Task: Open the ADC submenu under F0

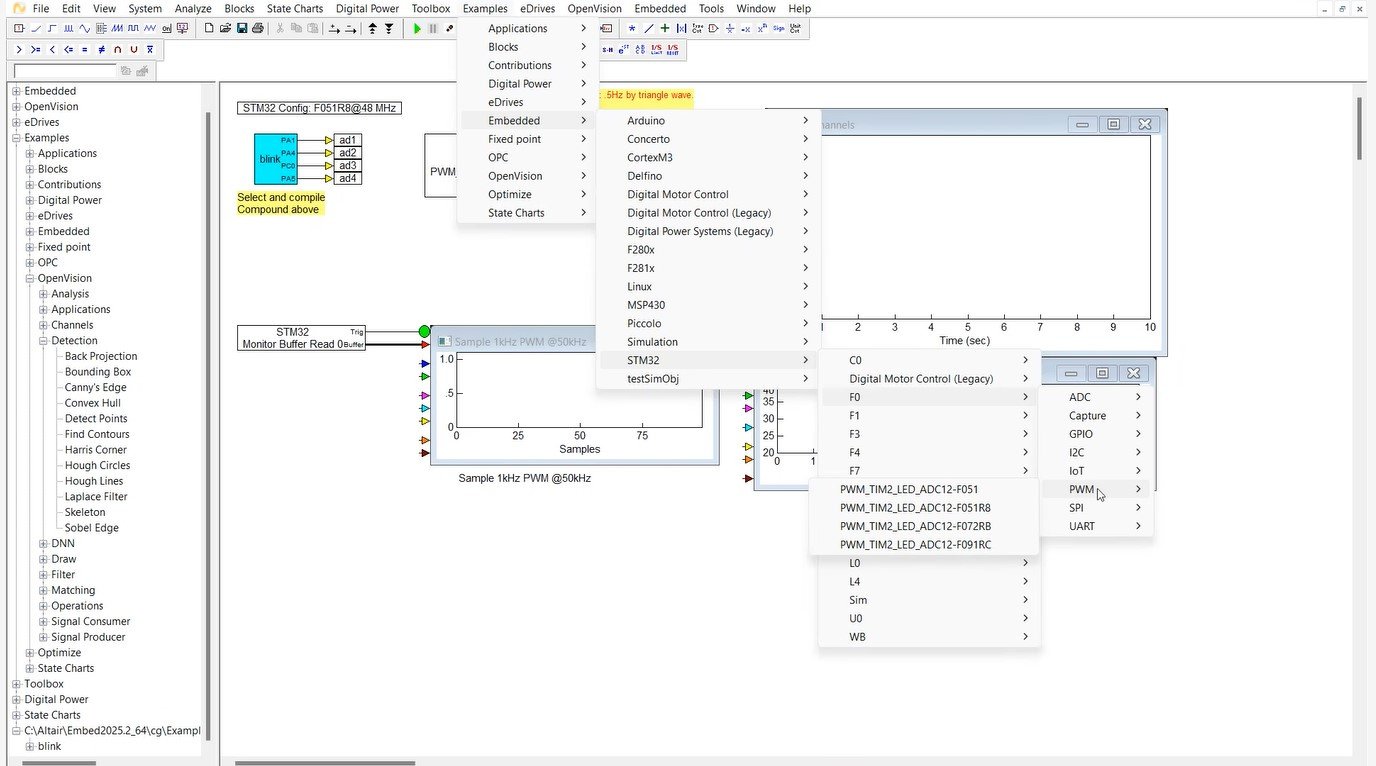Action: [x=1097, y=397]
